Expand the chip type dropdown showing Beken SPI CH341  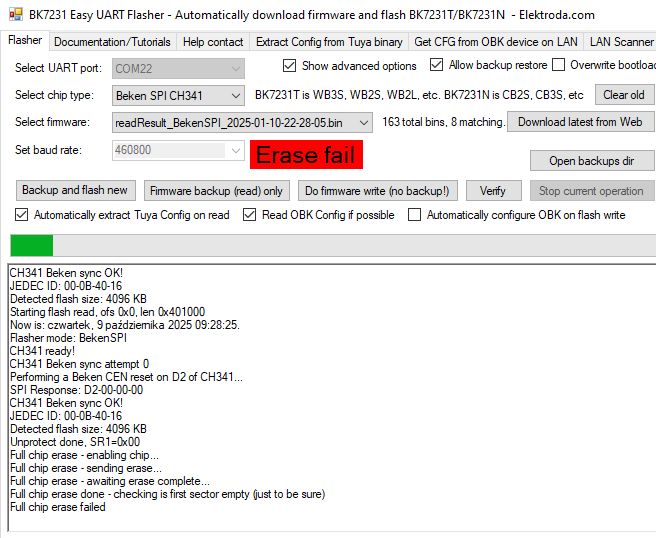(236, 96)
